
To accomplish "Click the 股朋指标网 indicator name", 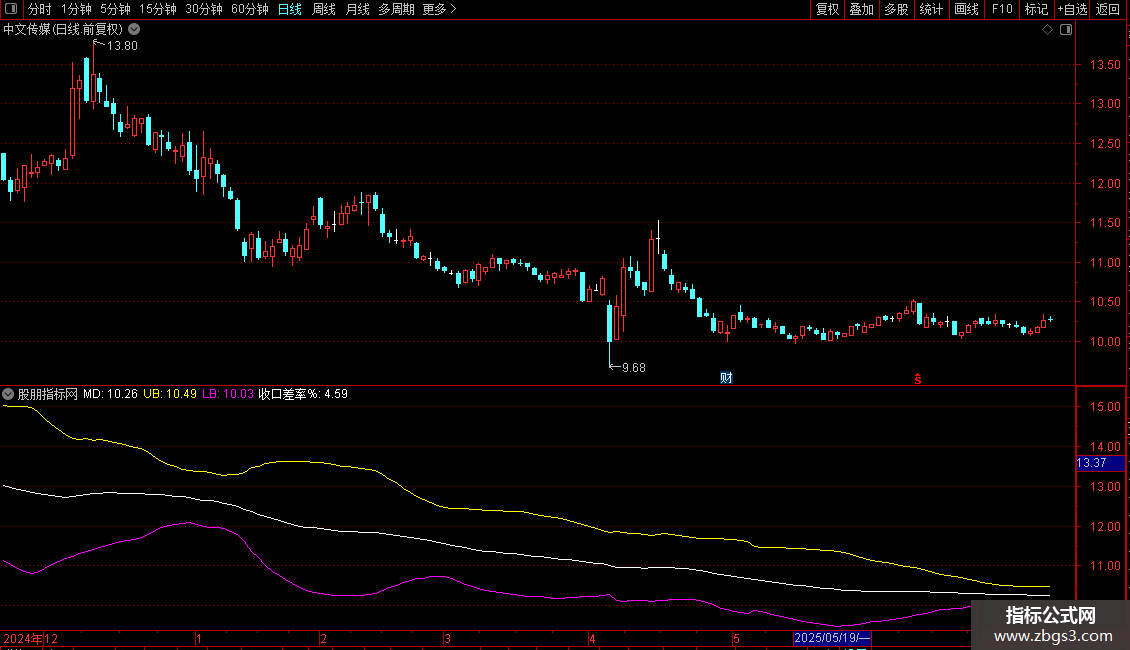I will click(x=48, y=394).
